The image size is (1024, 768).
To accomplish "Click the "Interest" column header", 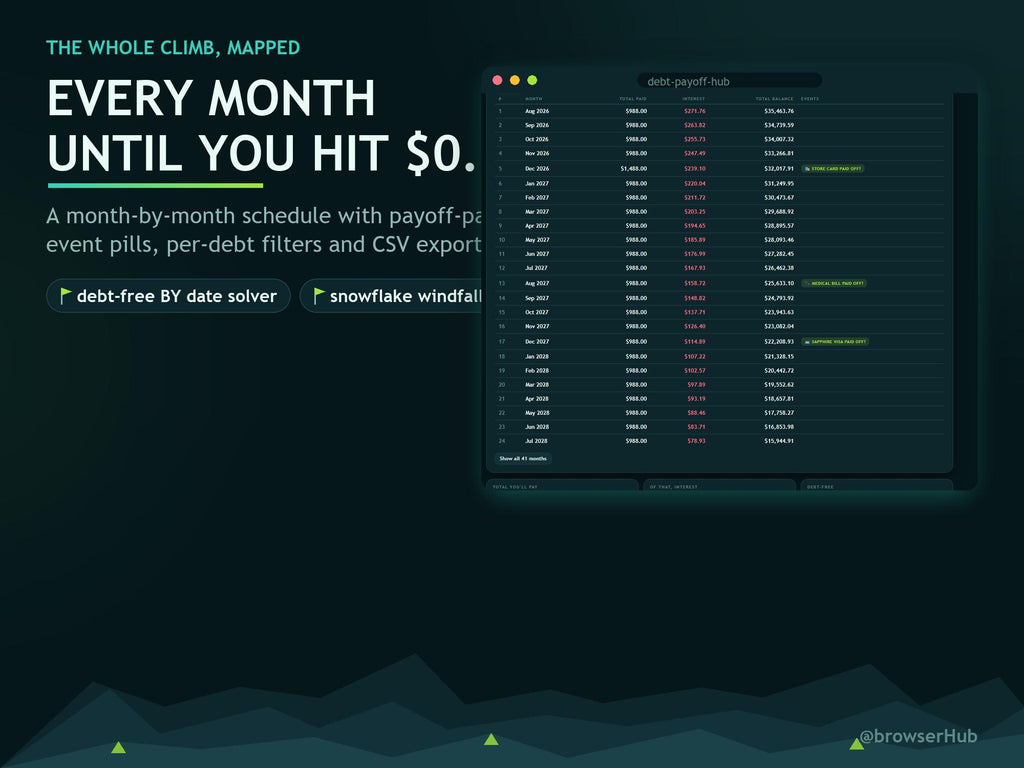I will [694, 99].
